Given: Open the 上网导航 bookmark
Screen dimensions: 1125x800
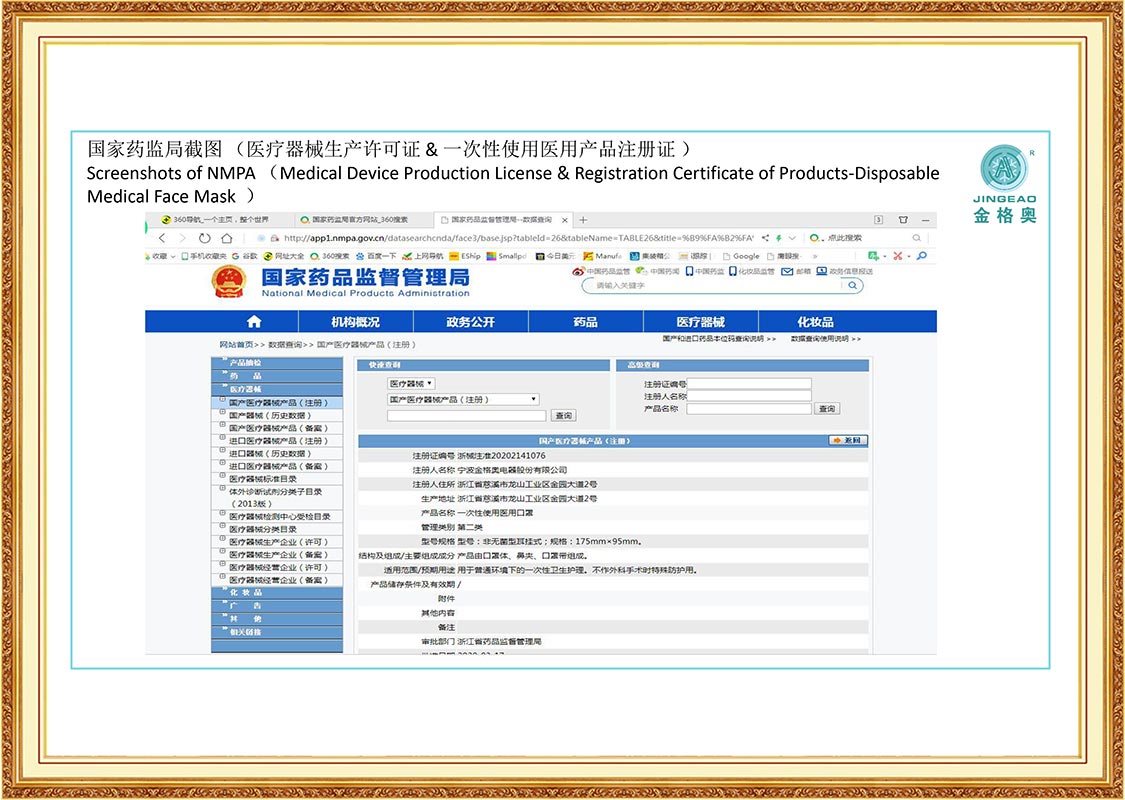Looking at the screenshot, I should pos(423,256).
